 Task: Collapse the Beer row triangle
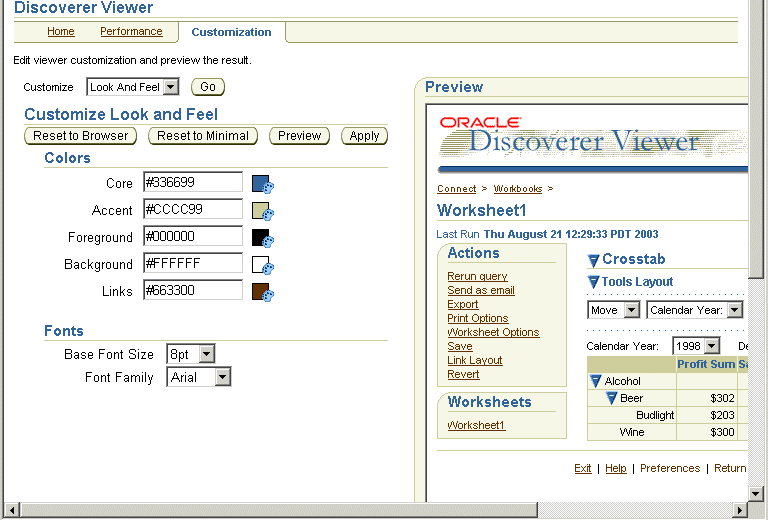(x=611, y=398)
